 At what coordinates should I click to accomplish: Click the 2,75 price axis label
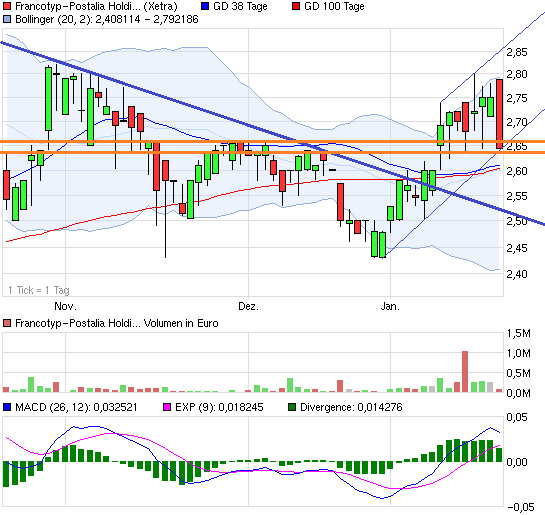(517, 98)
